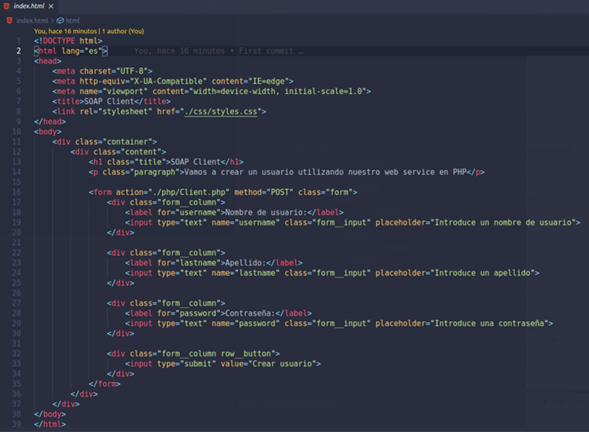
Task: Click the 'You, hace 16 minutos' code lens
Action: [x=65, y=31]
